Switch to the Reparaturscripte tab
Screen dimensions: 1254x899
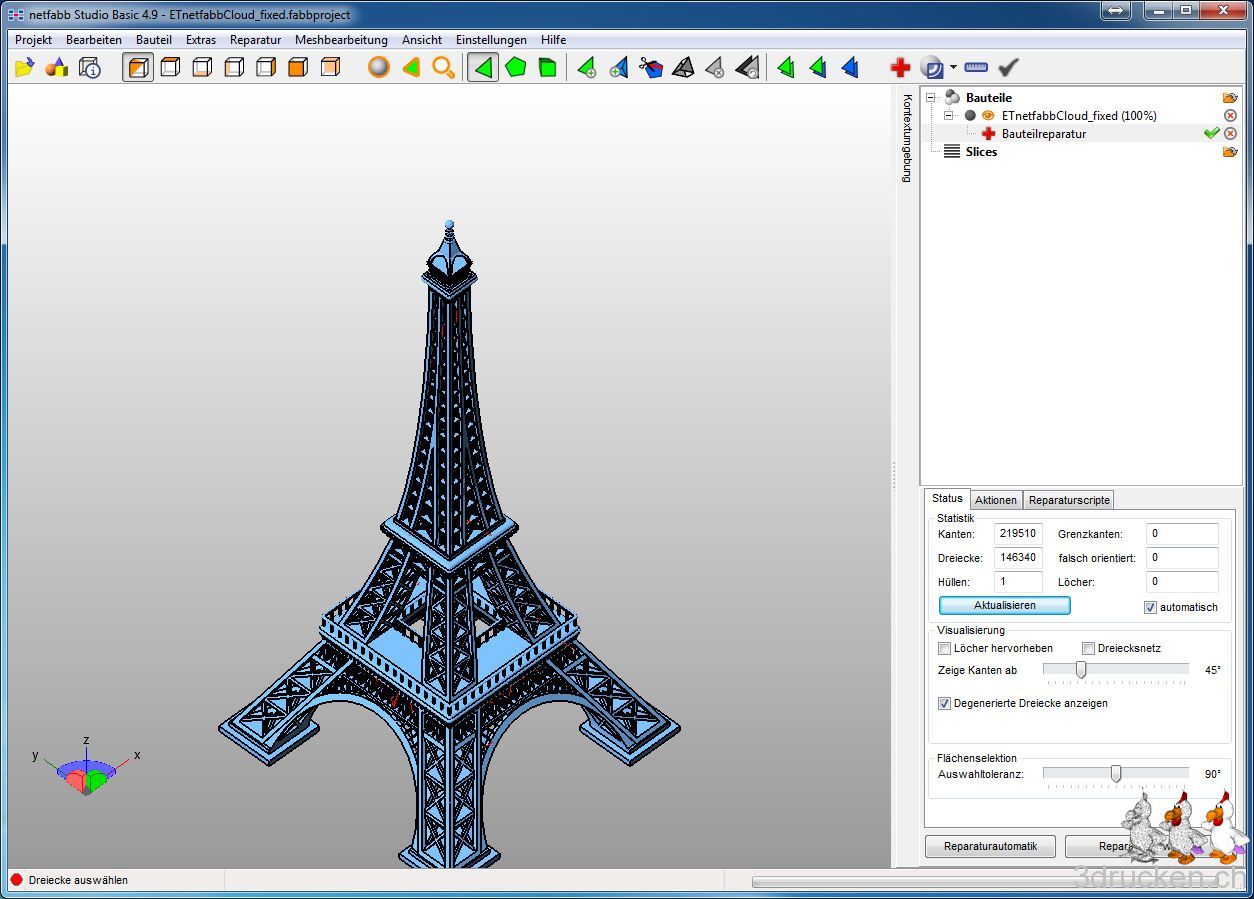[1068, 500]
